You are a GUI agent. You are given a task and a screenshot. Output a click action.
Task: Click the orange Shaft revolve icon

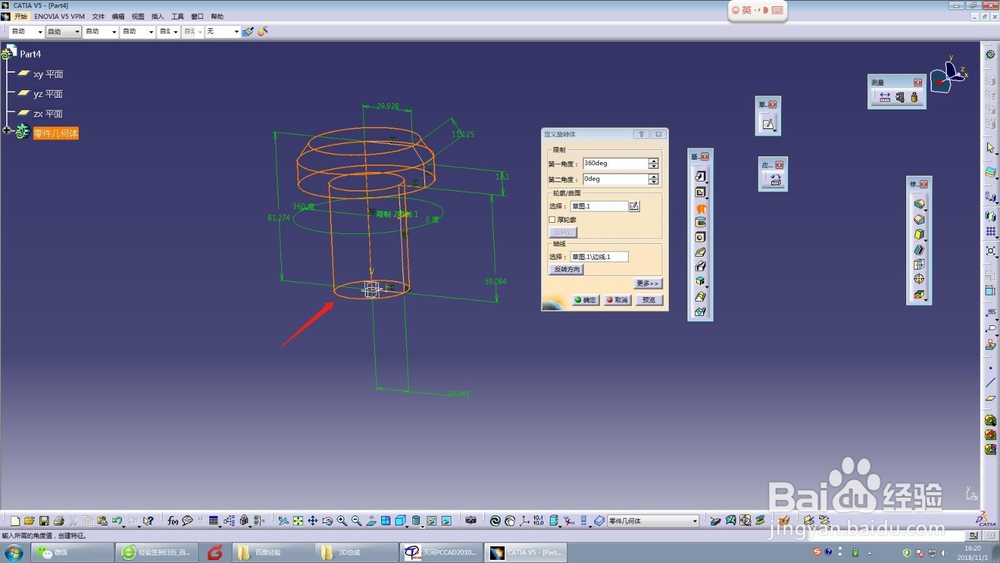(x=700, y=208)
